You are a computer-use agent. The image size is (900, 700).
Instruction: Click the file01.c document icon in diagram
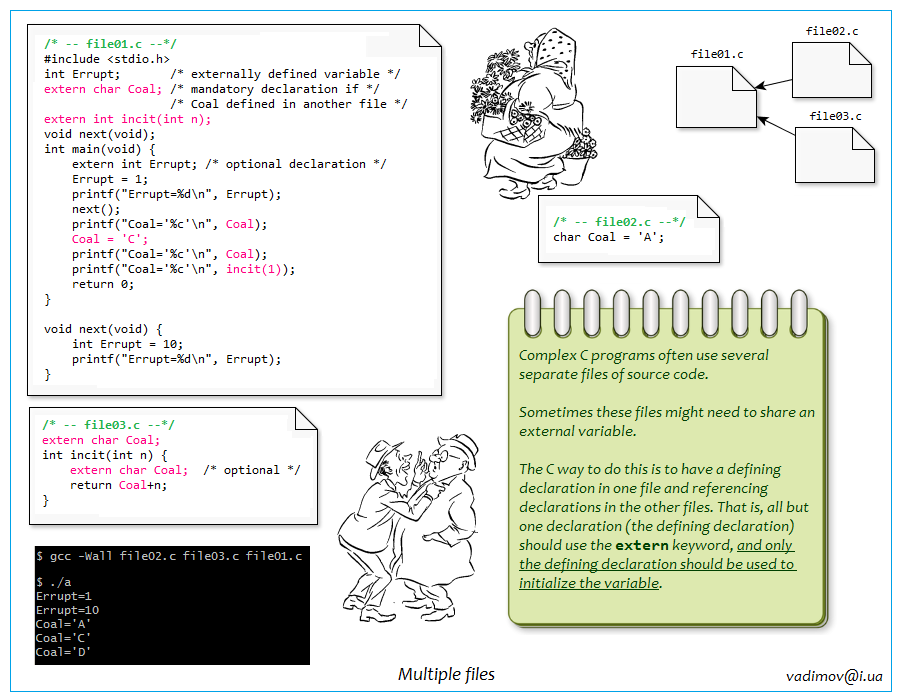pyautogui.click(x=716, y=97)
